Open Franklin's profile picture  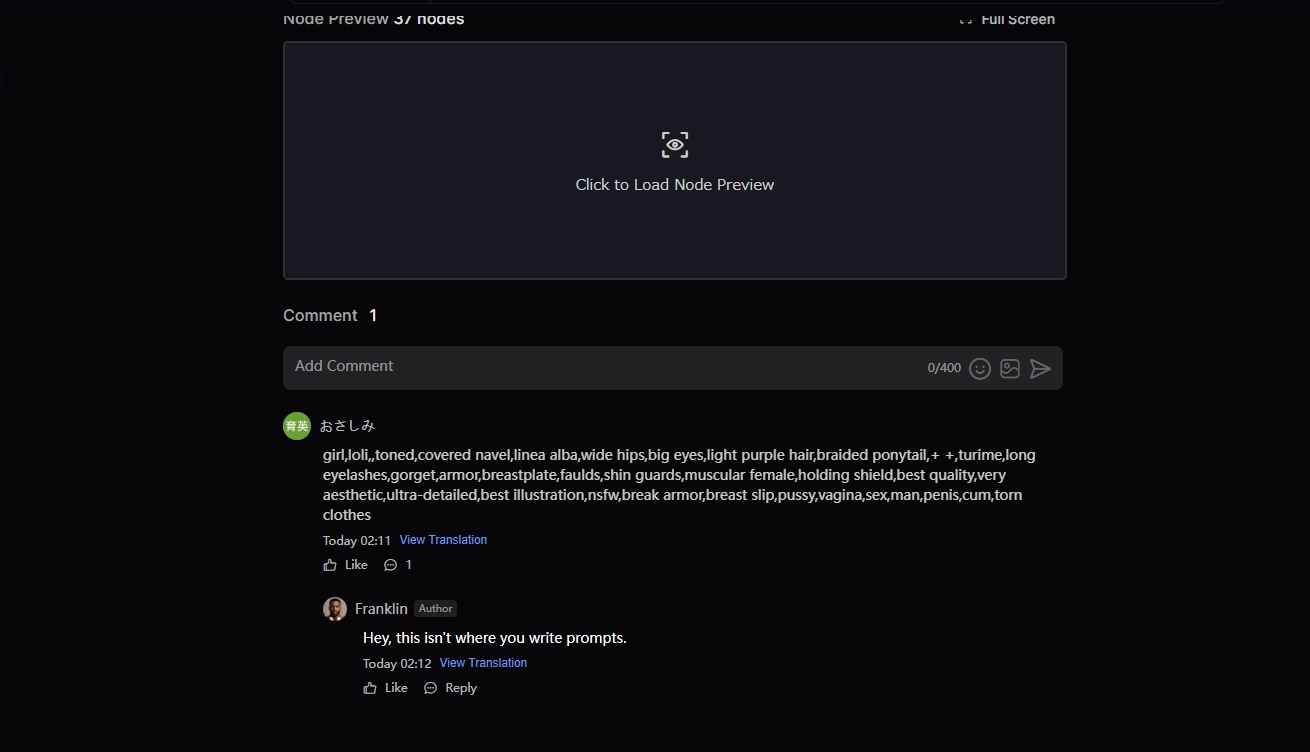[335, 609]
